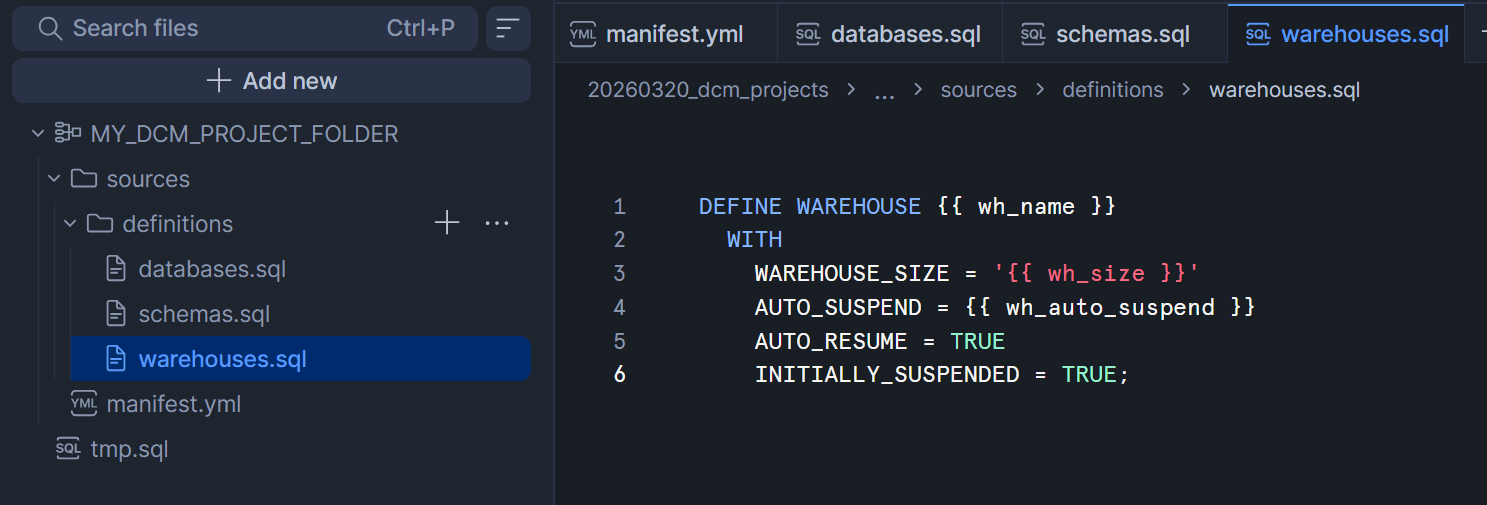Click the breadcrumb ellipsis to show hidden path
Viewport: 1487px width, 505px height.
(x=884, y=91)
